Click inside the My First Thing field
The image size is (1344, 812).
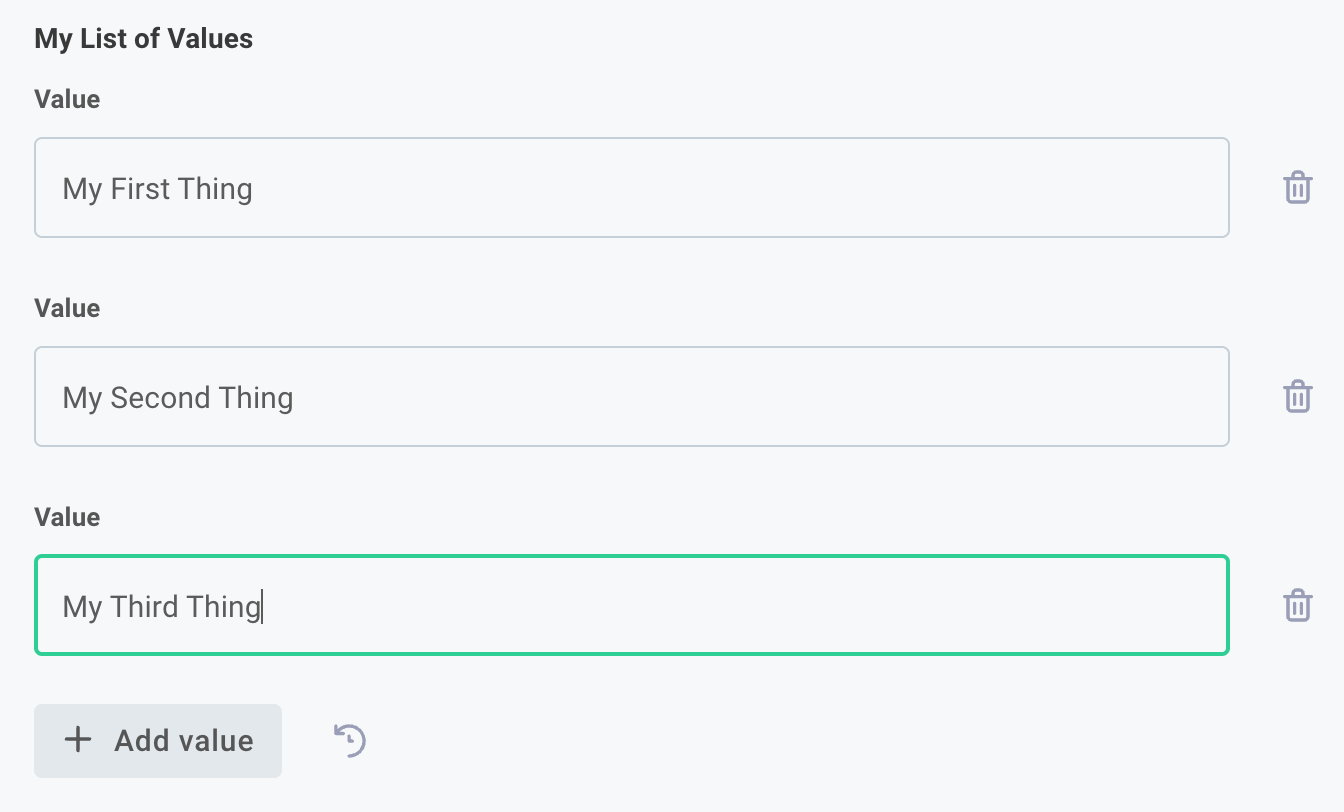[x=632, y=187]
